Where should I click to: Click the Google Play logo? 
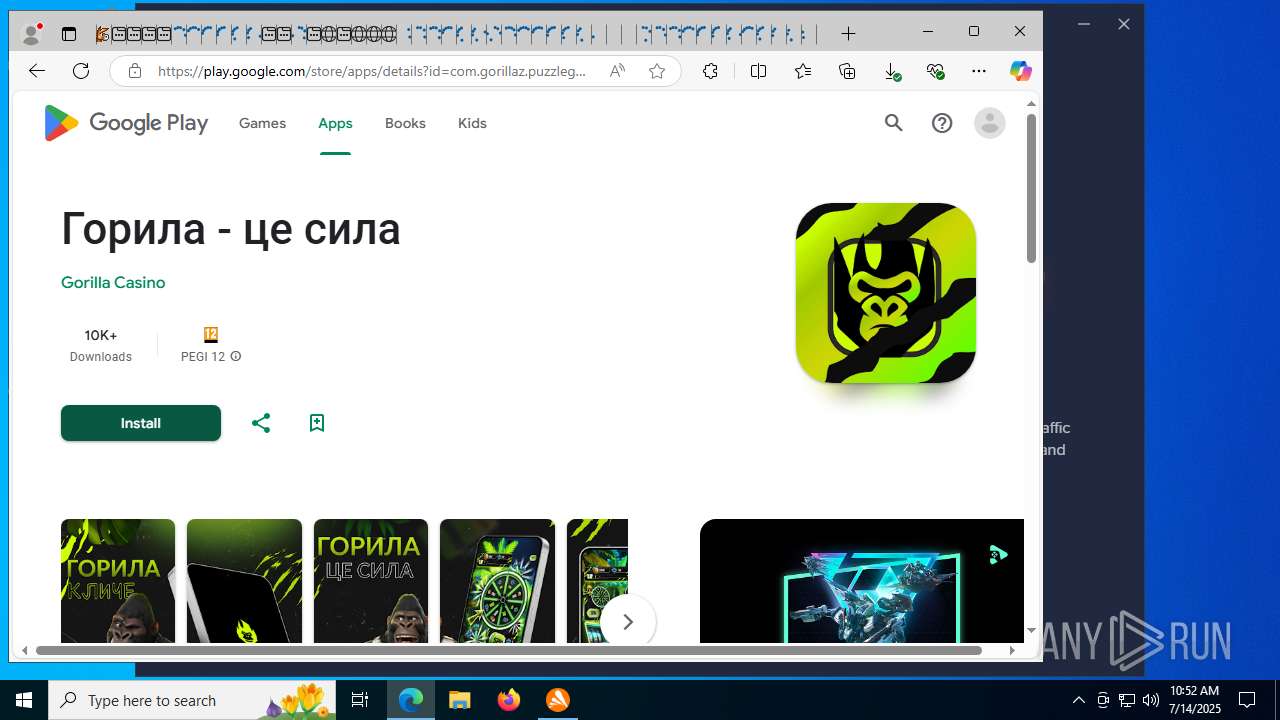[126, 123]
